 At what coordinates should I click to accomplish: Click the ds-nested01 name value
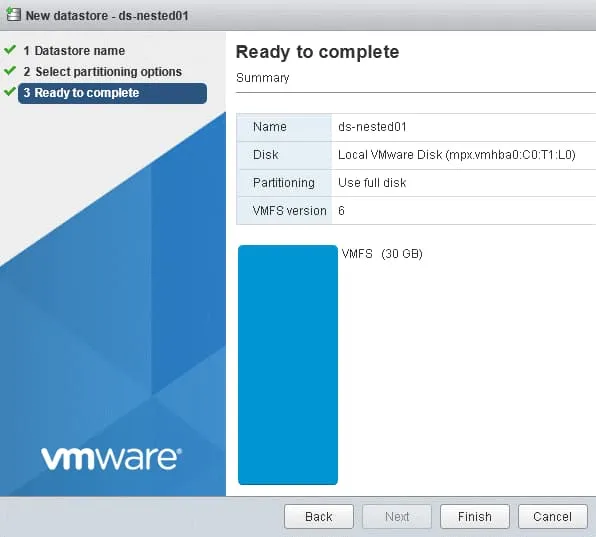372,127
